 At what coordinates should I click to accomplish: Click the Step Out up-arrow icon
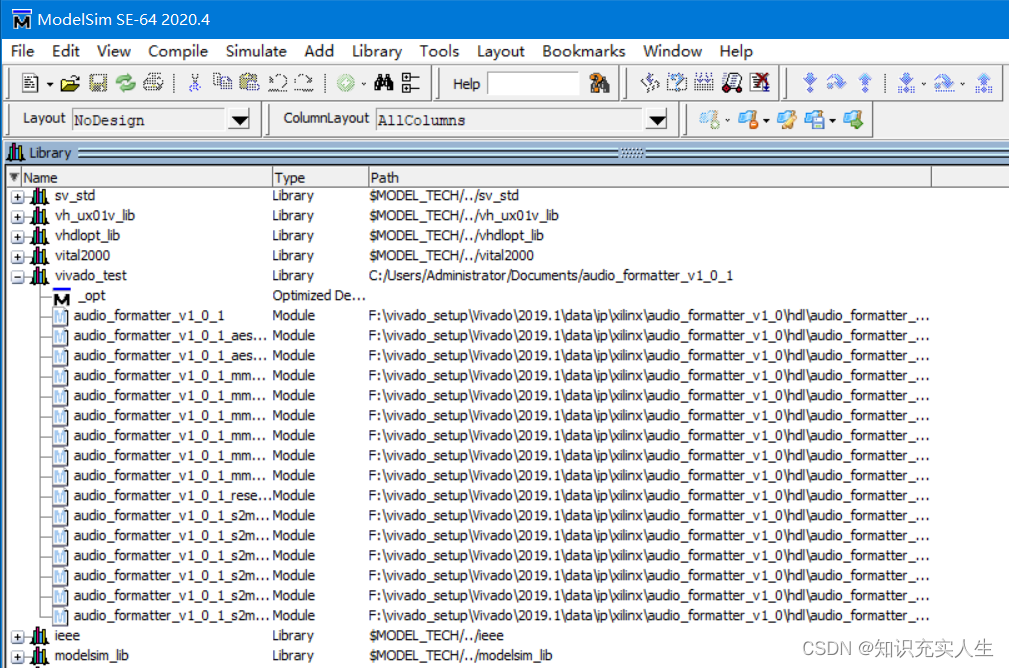tap(866, 82)
